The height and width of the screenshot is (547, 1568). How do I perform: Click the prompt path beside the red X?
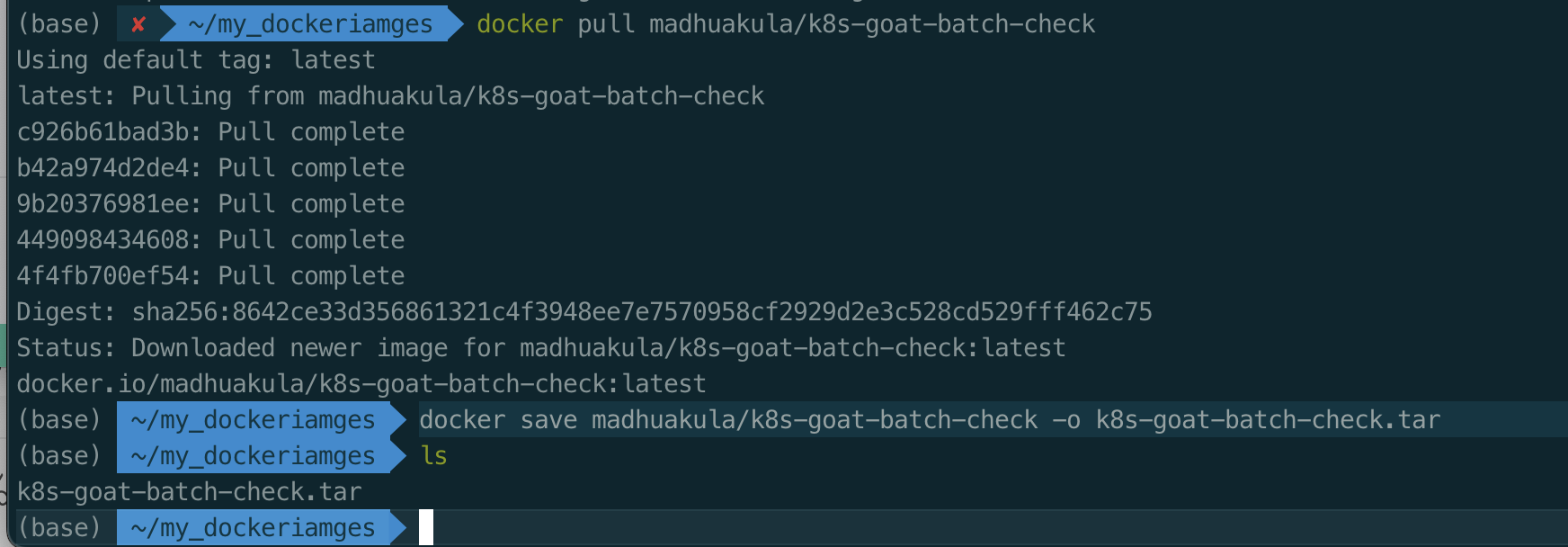310,24
